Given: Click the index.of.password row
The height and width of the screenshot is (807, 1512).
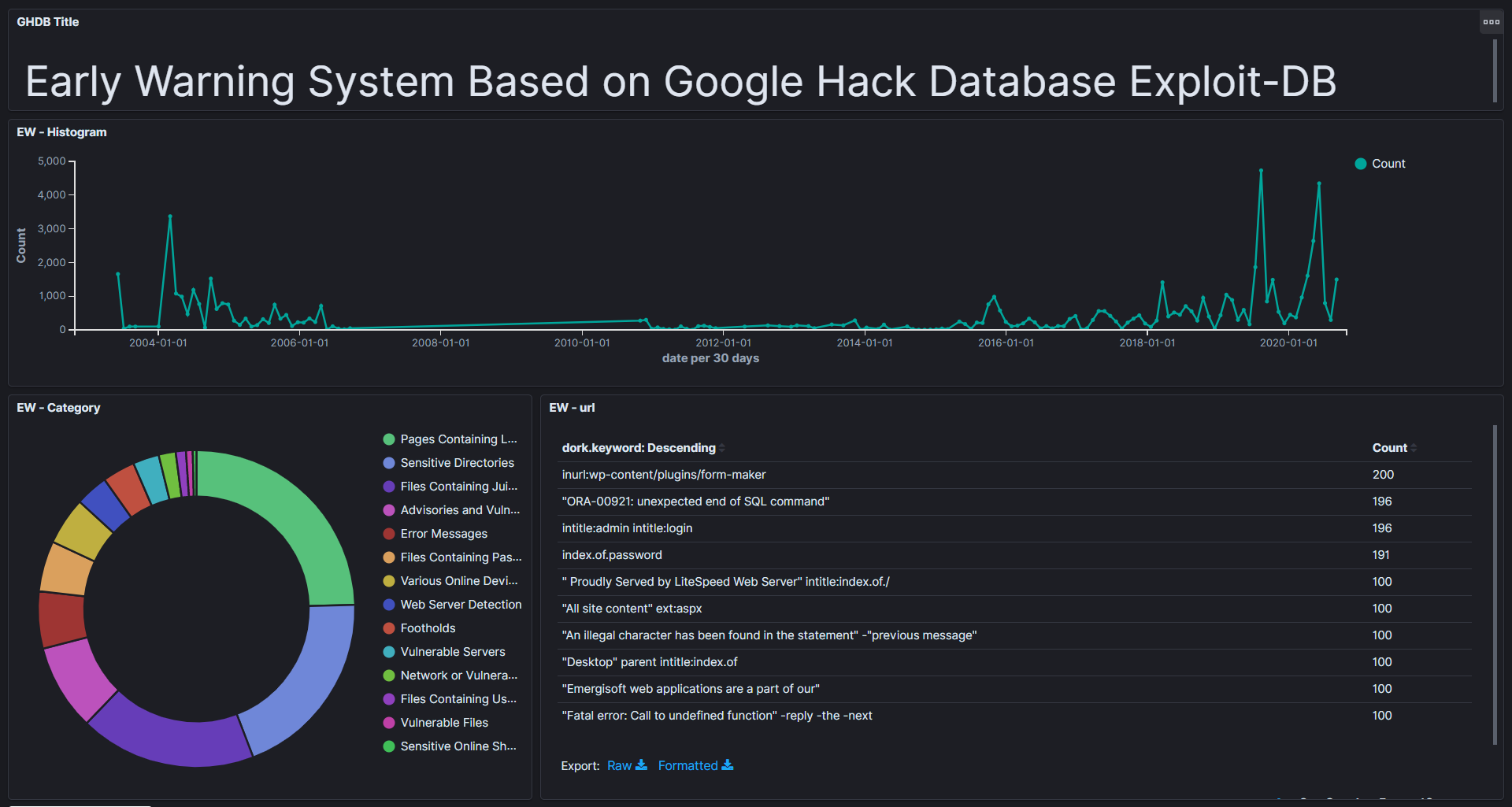Looking at the screenshot, I should [1014, 555].
